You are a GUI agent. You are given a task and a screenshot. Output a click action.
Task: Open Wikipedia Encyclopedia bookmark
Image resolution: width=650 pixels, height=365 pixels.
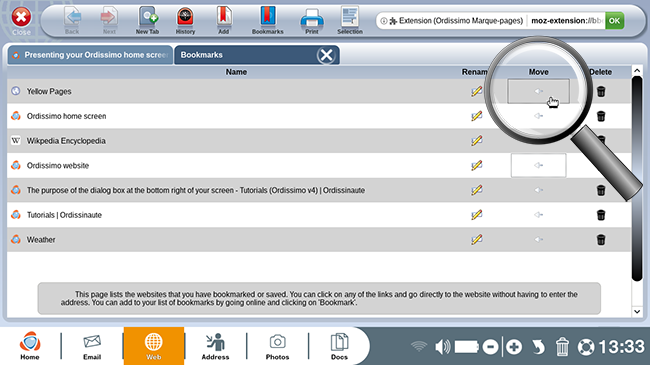[66, 141]
